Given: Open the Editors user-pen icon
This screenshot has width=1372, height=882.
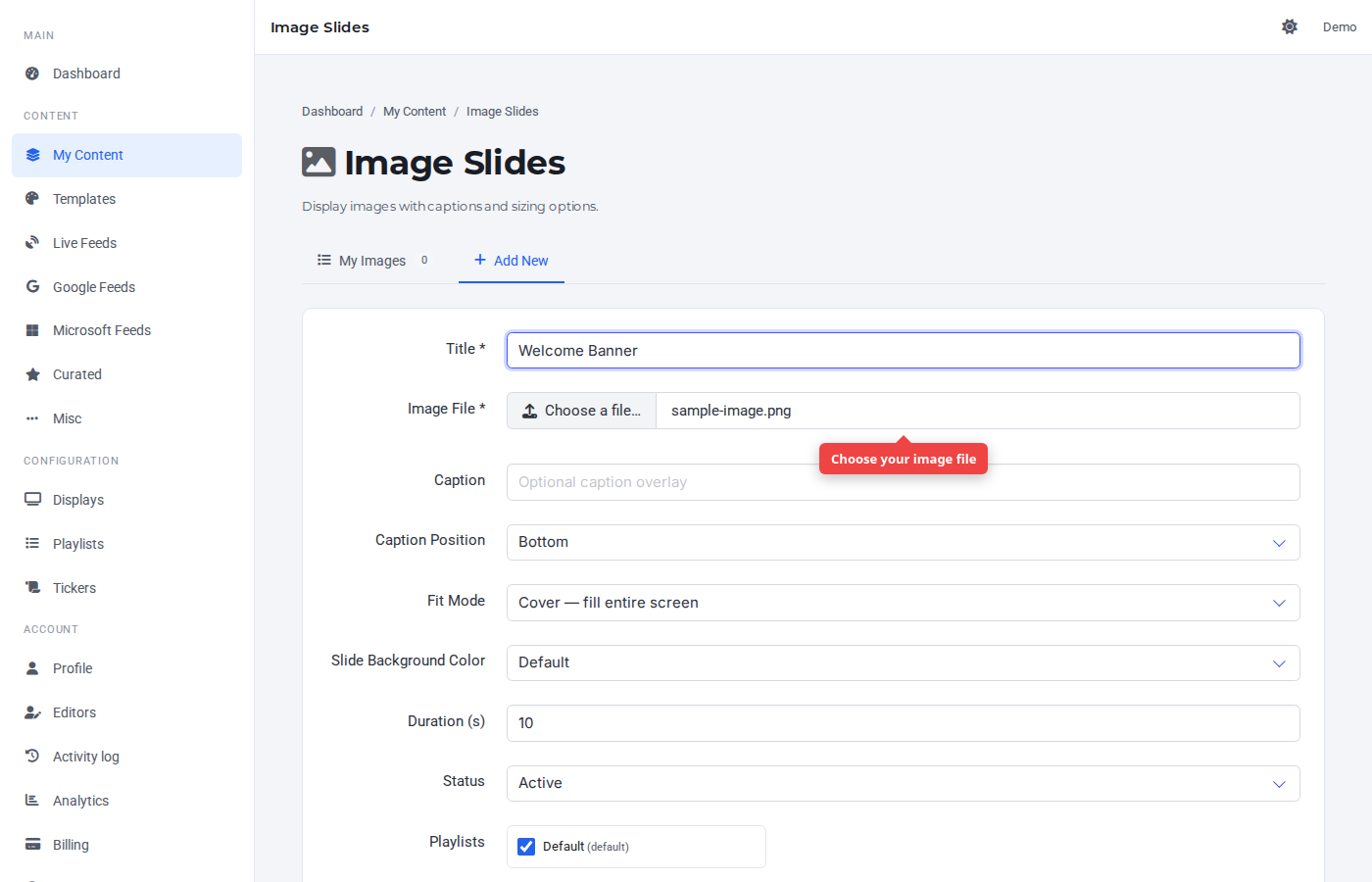Looking at the screenshot, I should 32,712.
